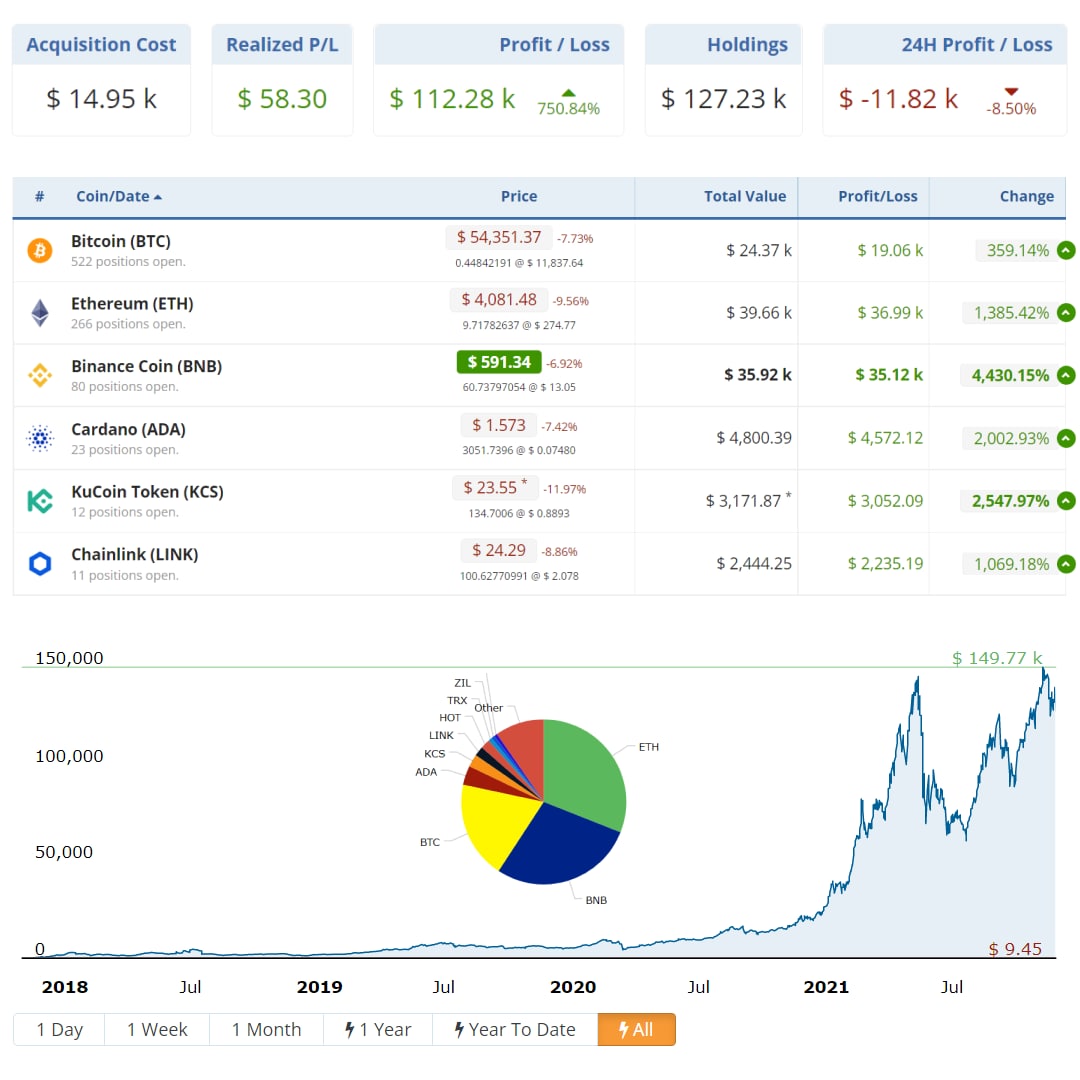Switch chart range to 1 Week
1080x1080 pixels.
(x=157, y=1030)
